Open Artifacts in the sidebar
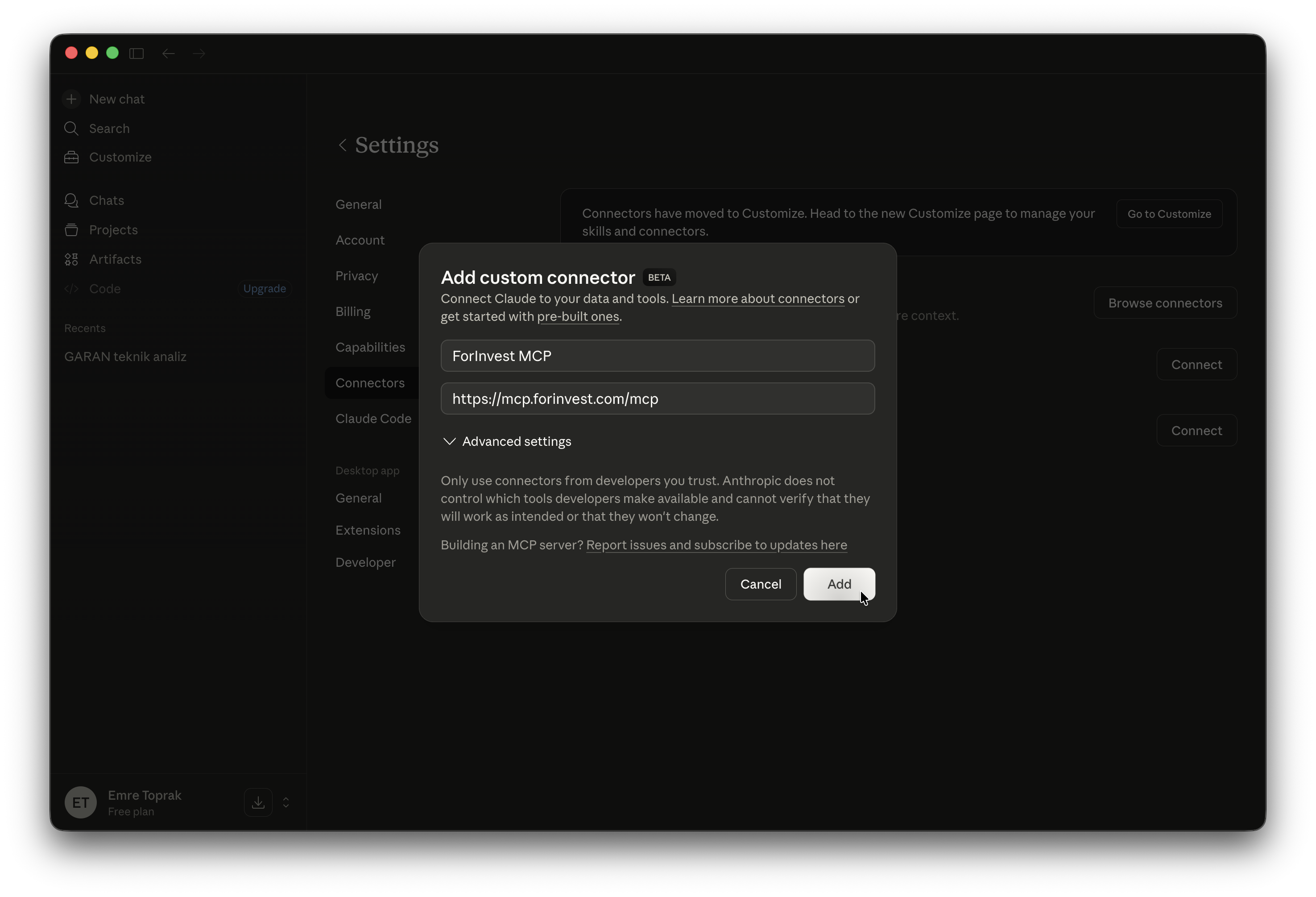Image resolution: width=1316 pixels, height=897 pixels. click(103, 260)
